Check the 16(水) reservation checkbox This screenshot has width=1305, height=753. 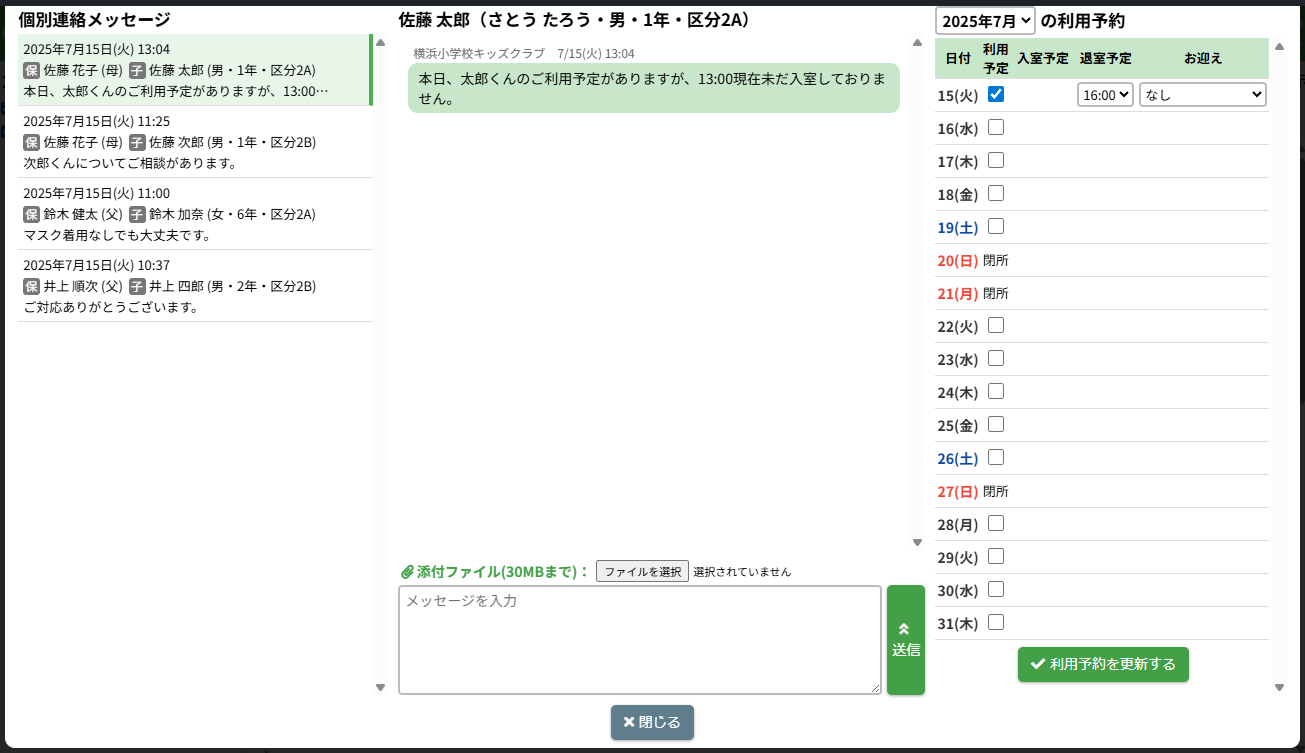coord(996,127)
